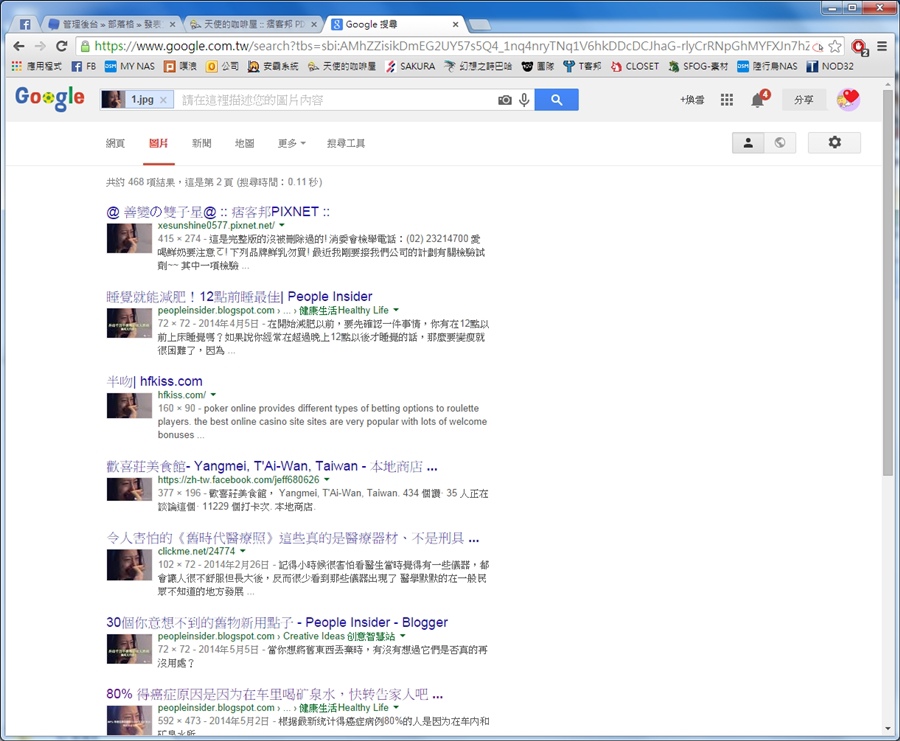Open the SFOG bookmark

tap(698, 66)
